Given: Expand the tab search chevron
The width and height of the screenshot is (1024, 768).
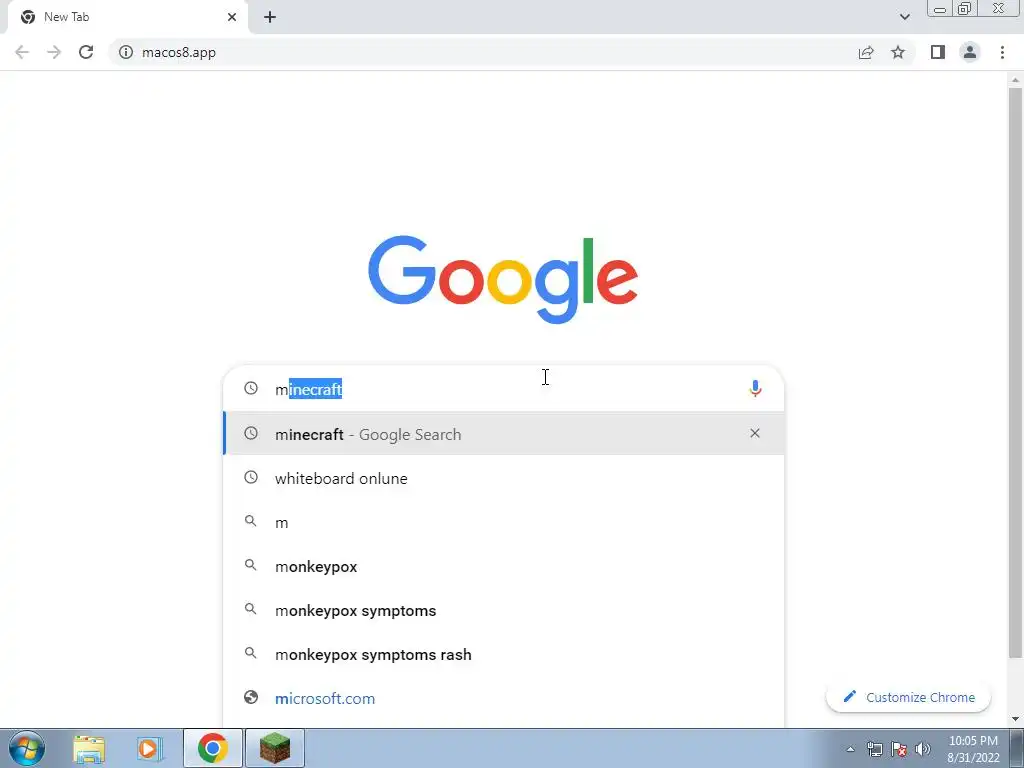Looking at the screenshot, I should click(x=904, y=17).
